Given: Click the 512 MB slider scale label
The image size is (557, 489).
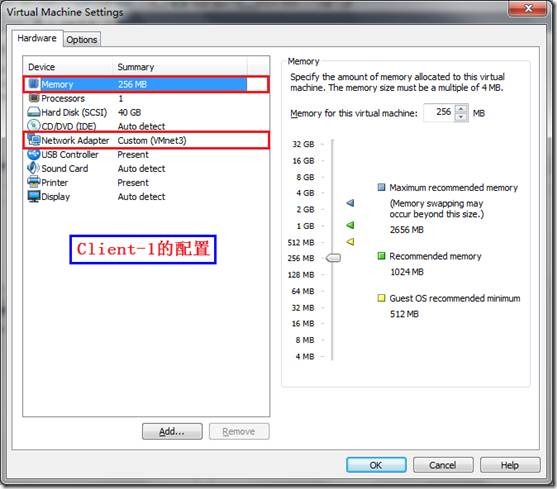Looking at the screenshot, I should (301, 243).
